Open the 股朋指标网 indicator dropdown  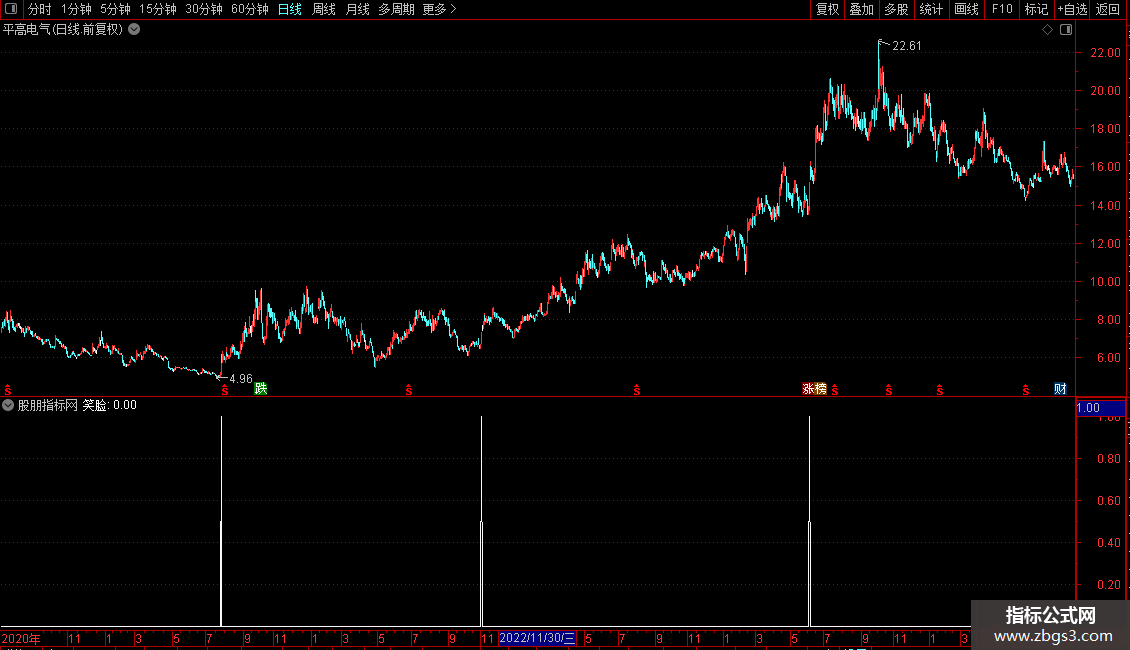pos(8,405)
